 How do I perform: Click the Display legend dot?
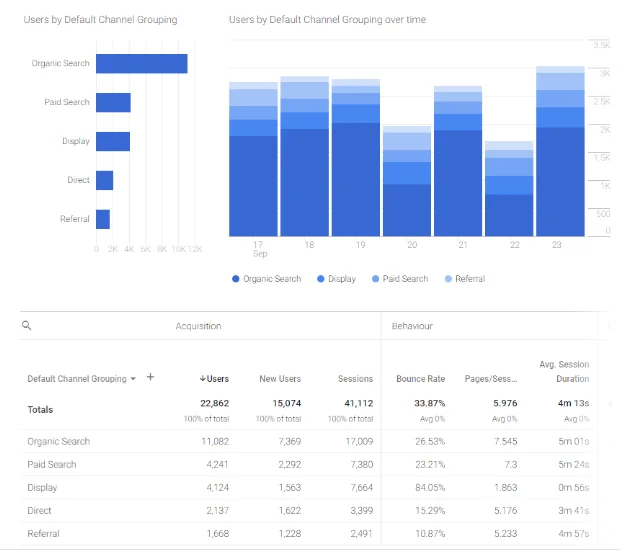coord(320,279)
